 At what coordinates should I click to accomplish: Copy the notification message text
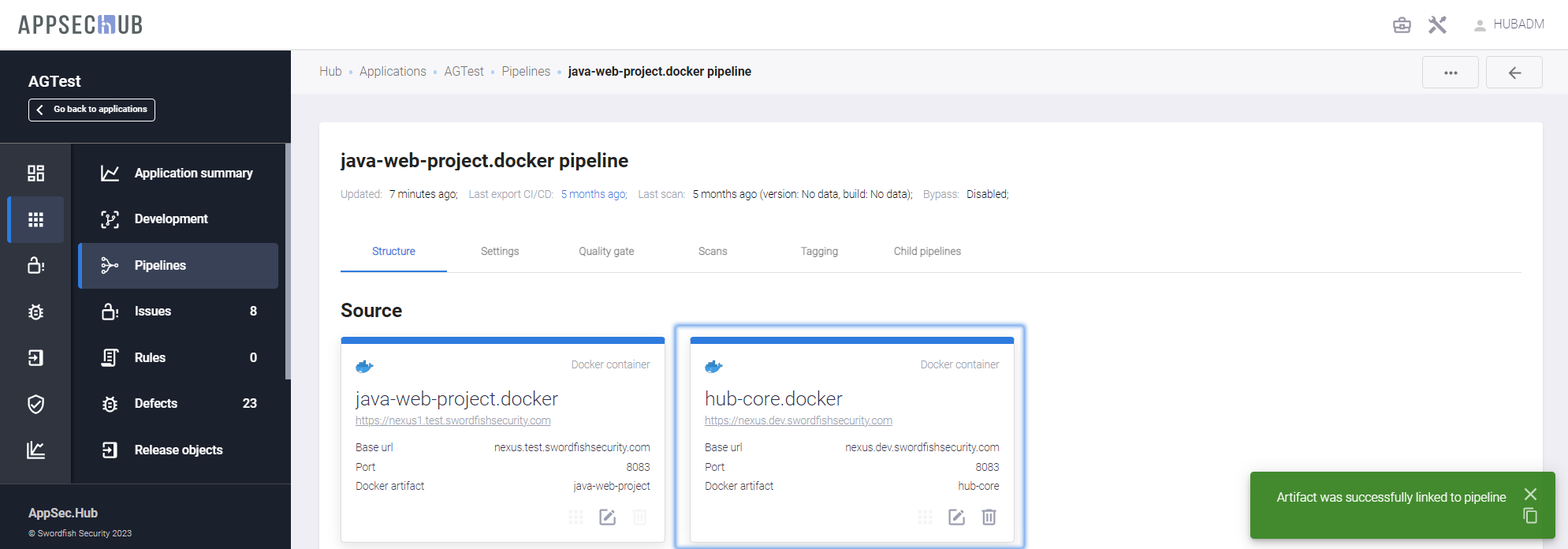point(1530,516)
